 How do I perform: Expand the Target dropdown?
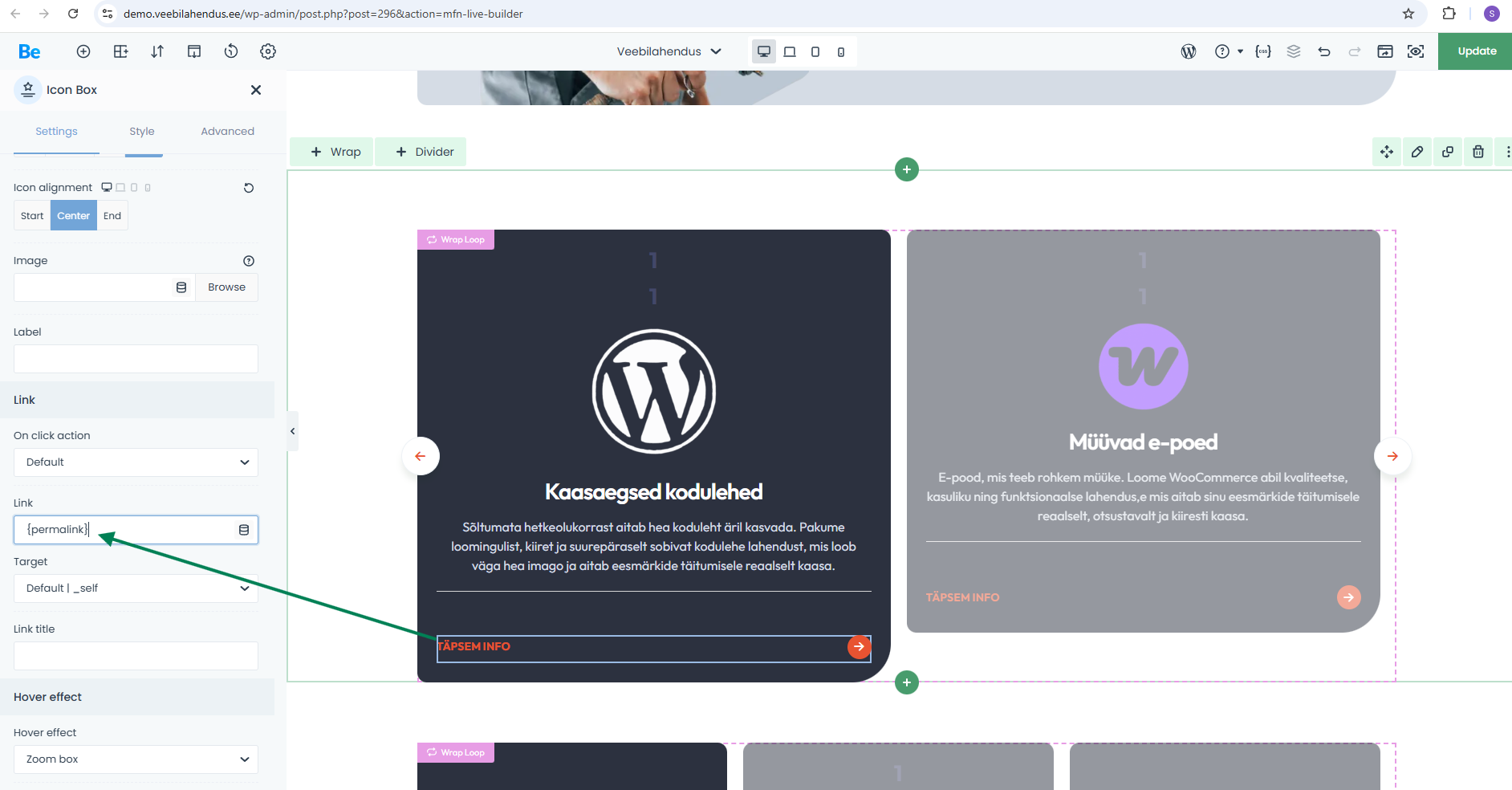136,588
